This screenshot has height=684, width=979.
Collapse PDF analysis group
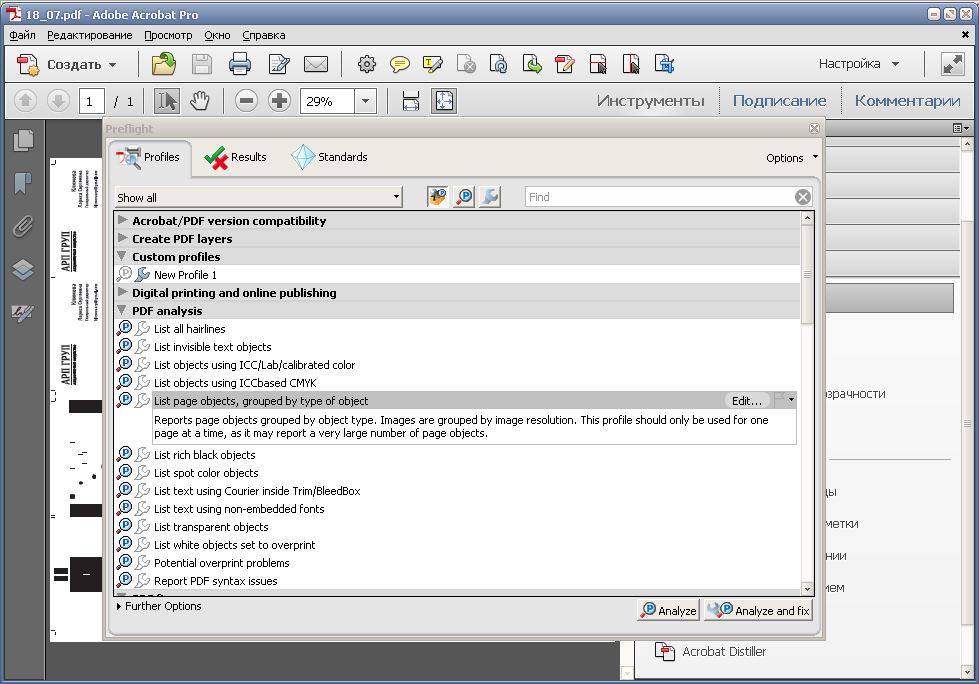tap(123, 310)
